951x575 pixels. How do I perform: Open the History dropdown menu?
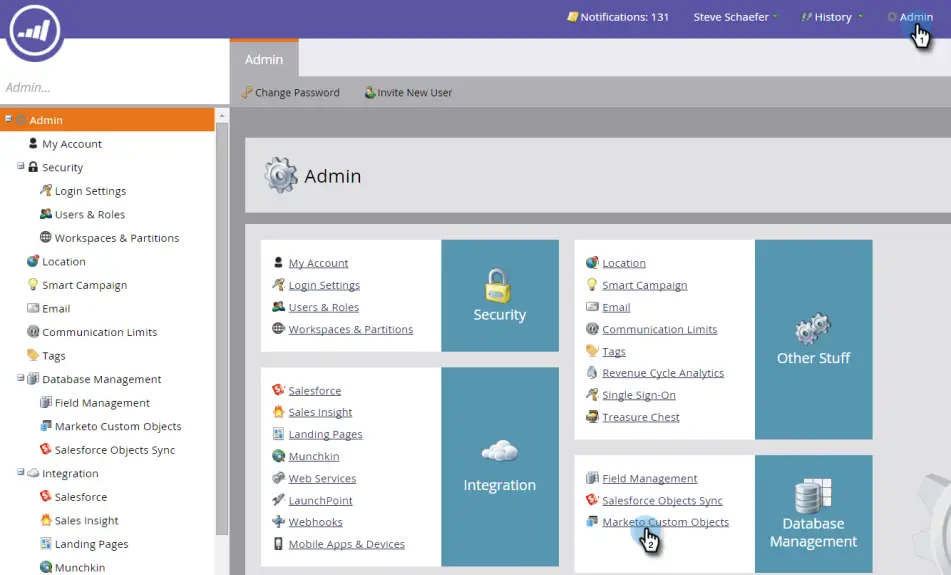point(832,17)
